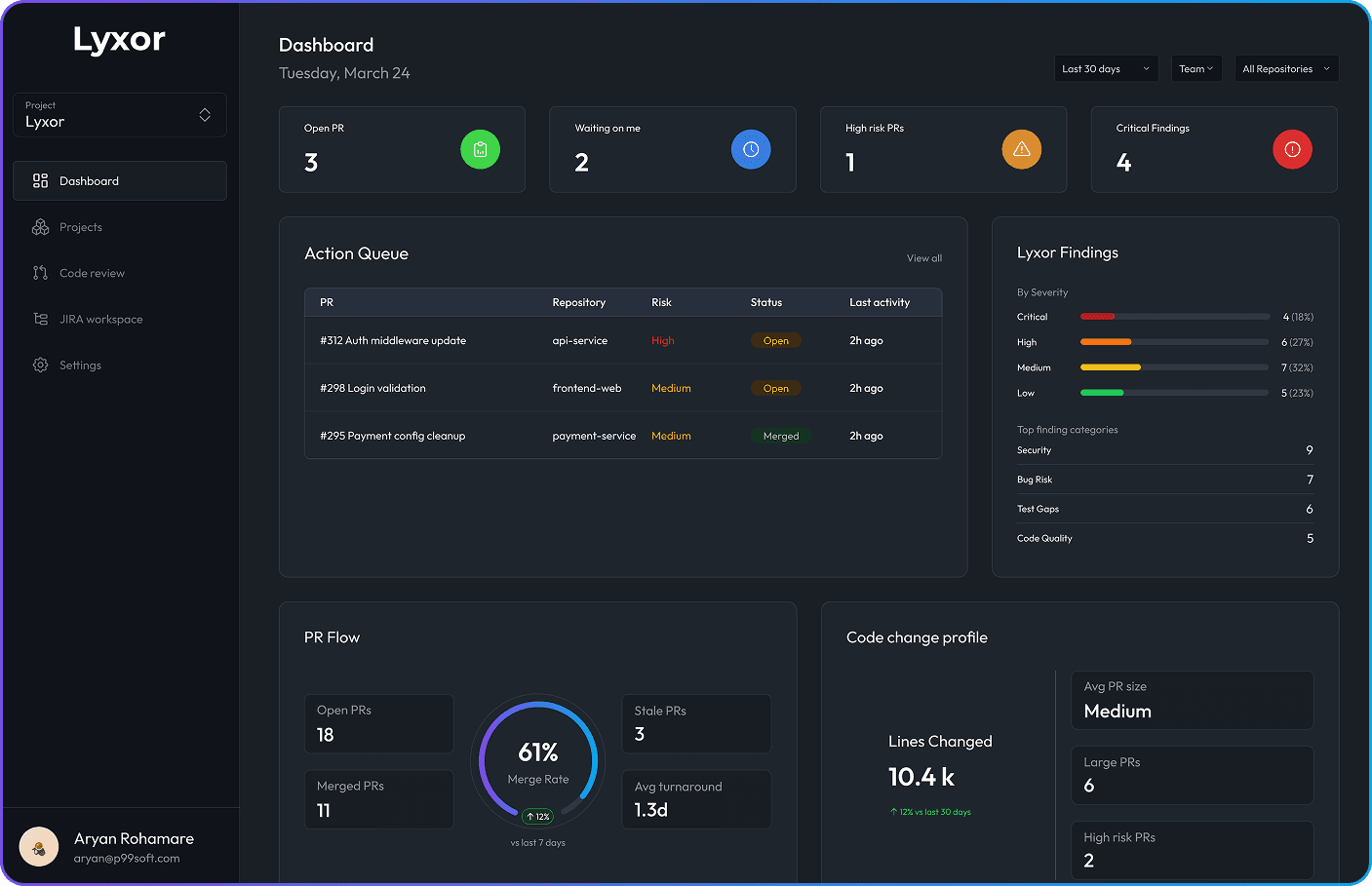
Task: Click the Bug Risk category row
Action: (1165, 480)
